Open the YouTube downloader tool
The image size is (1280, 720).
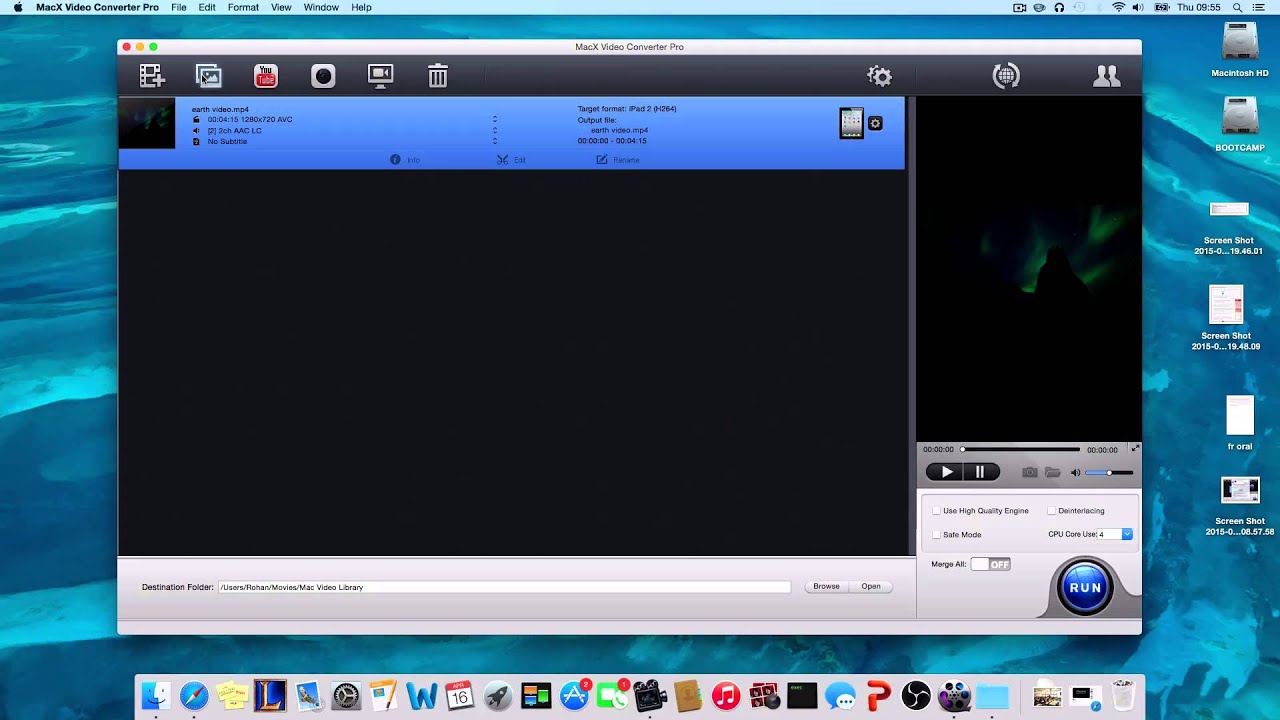point(266,76)
